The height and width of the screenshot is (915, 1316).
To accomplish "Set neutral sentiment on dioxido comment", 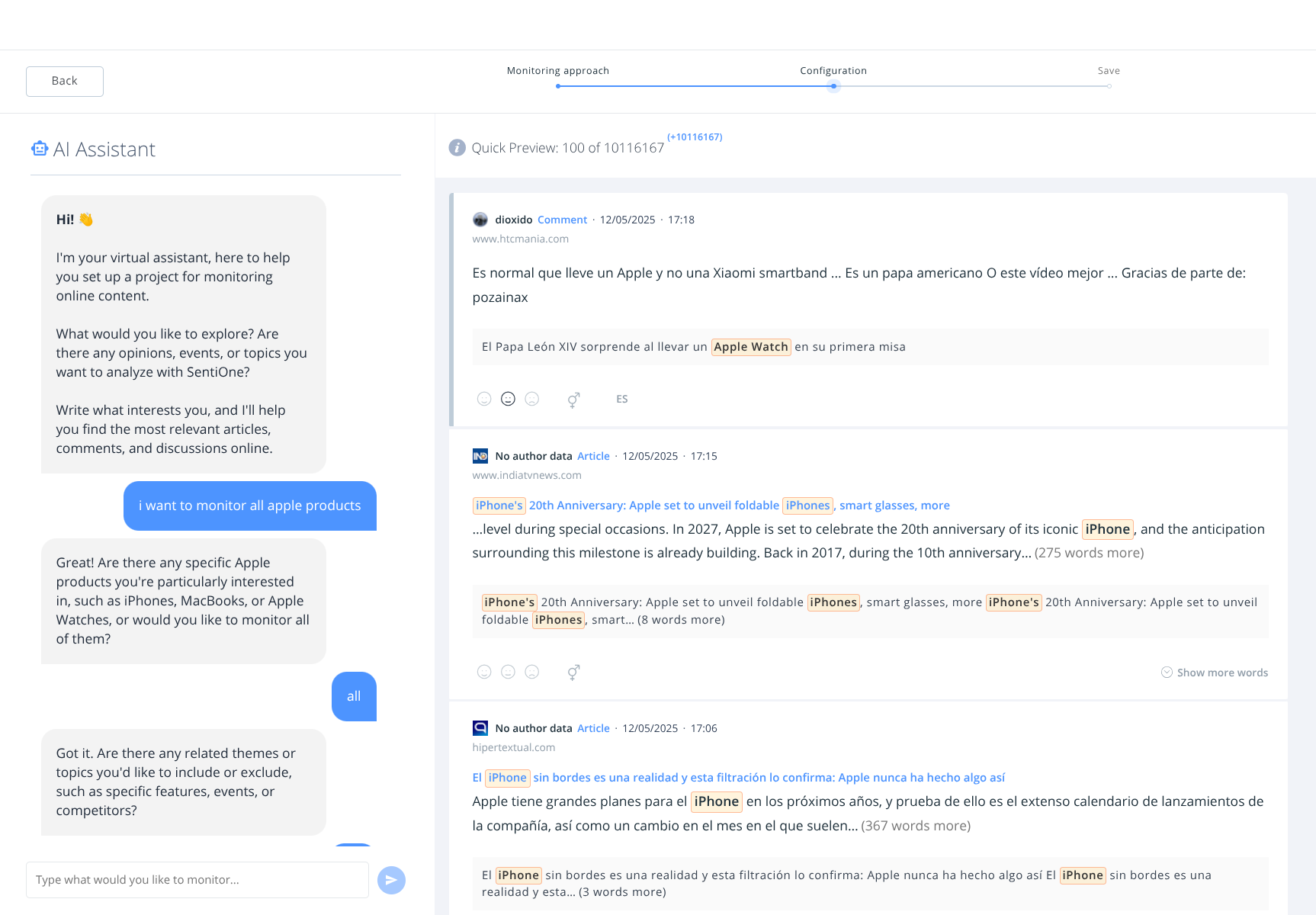I will tap(508, 399).
